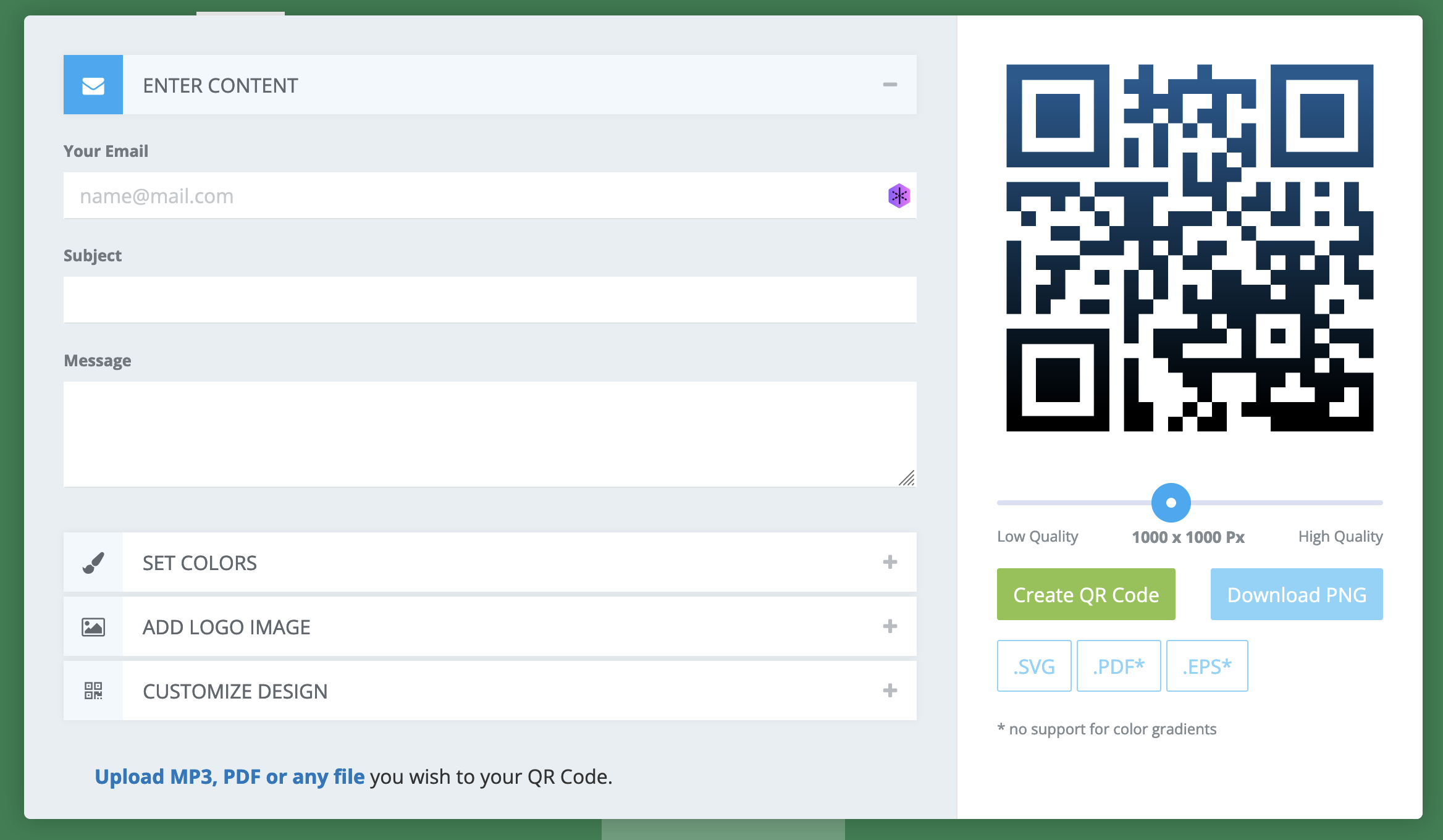Expand Customize Design with plus icon
Image resolution: width=1443 pixels, height=840 pixels.
(x=890, y=691)
